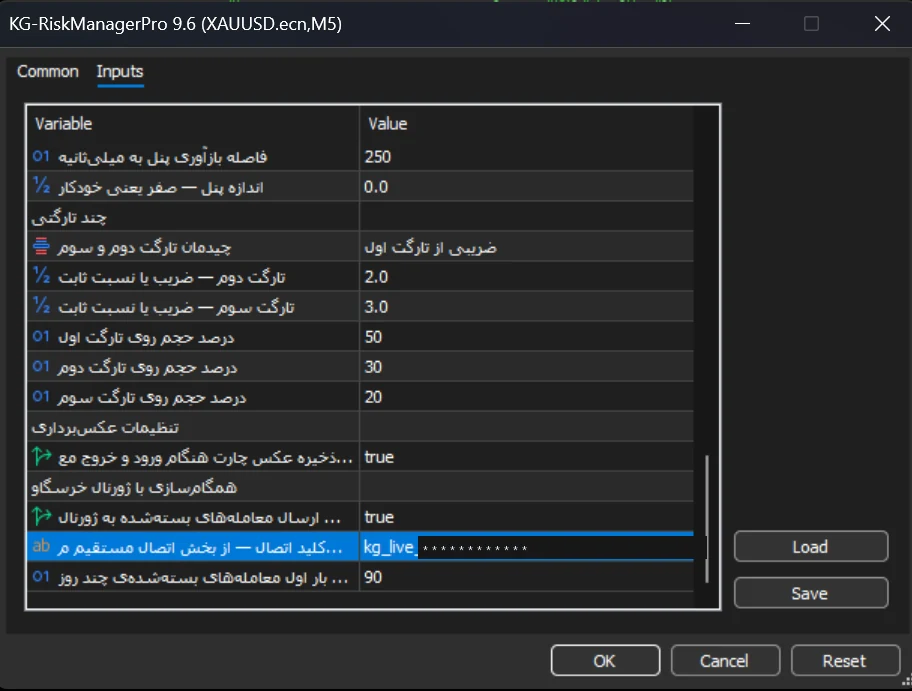Toggle the true value for sending trades to journal
The image size is (912, 691).
tap(527, 517)
